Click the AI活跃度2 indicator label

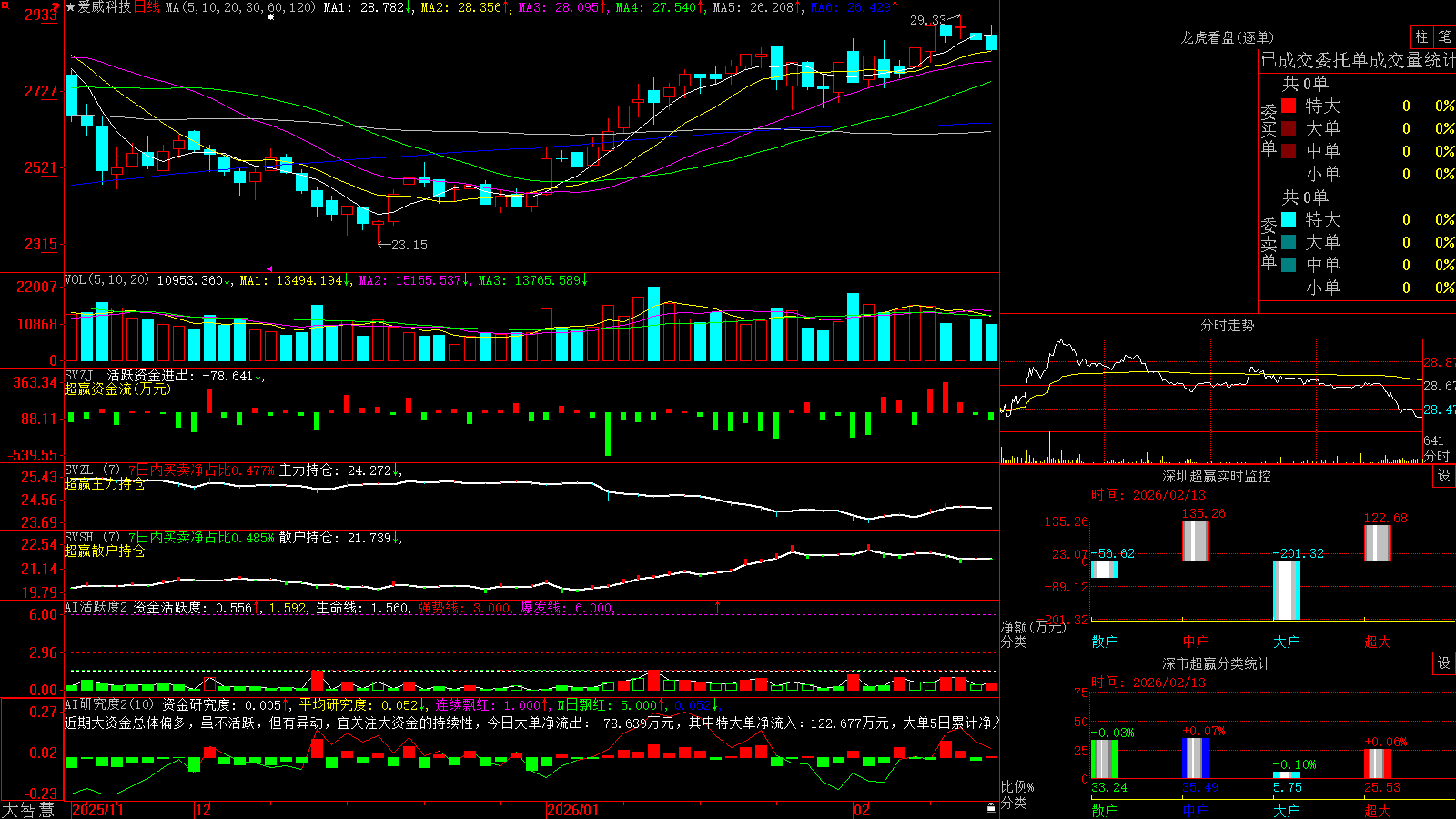click(x=96, y=608)
